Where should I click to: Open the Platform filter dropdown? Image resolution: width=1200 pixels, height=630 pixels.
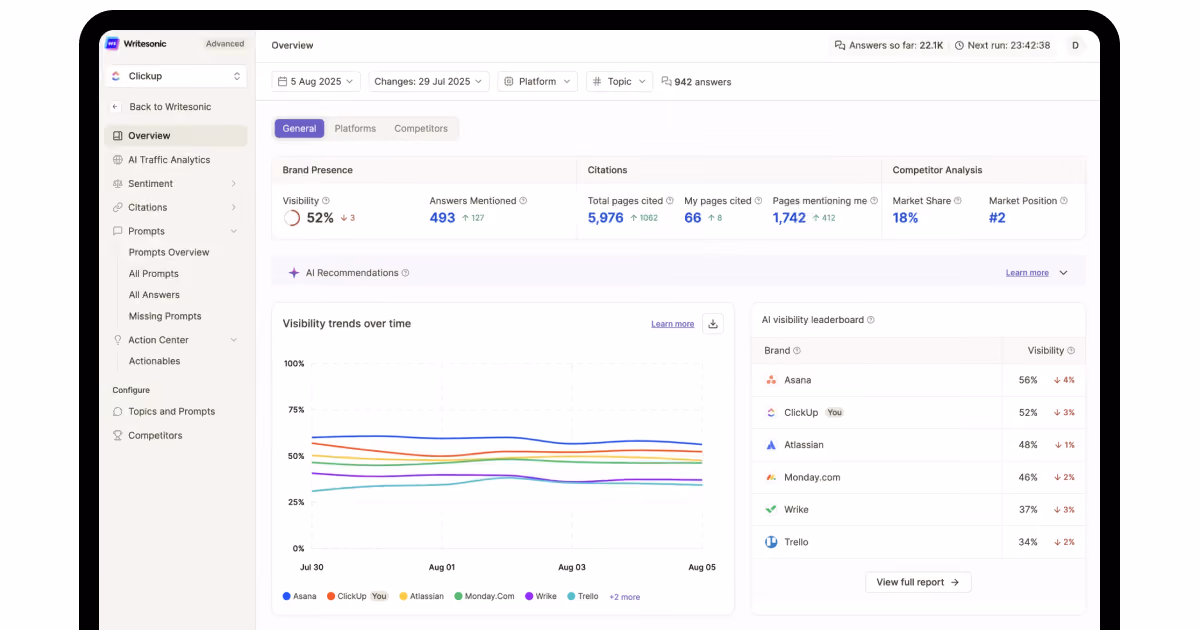[x=537, y=82]
